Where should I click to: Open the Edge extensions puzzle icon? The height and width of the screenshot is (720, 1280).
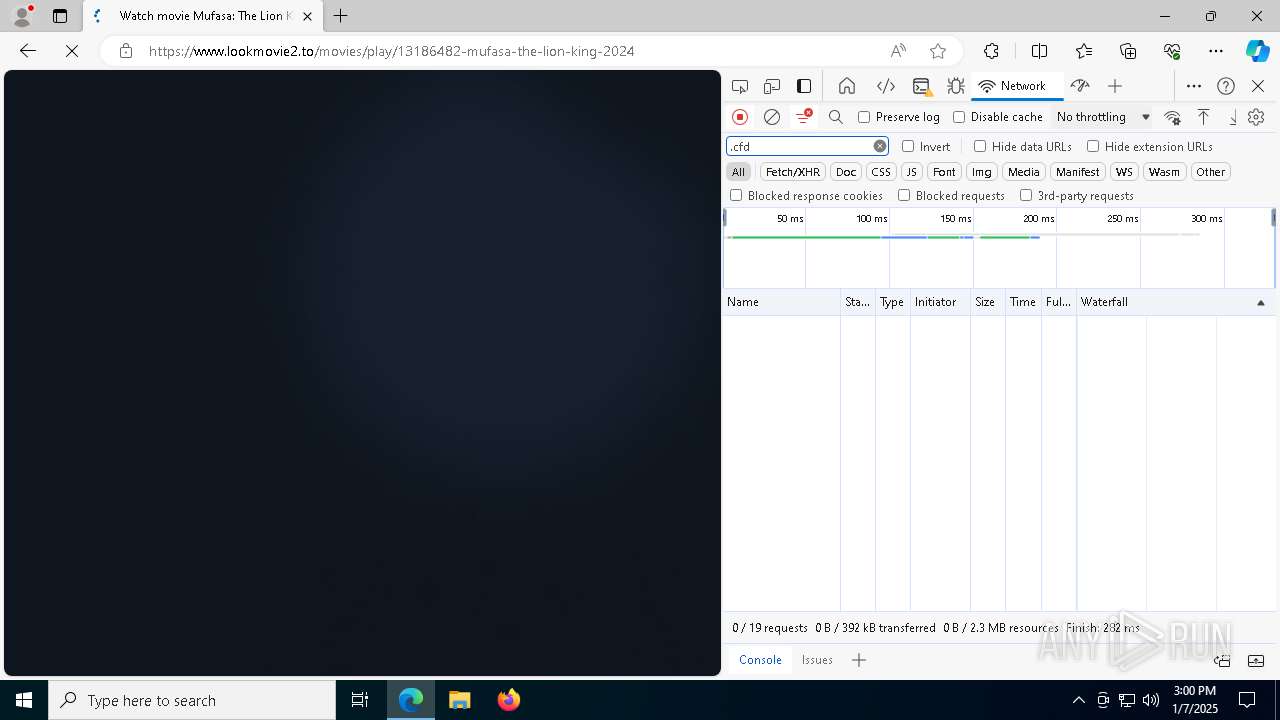991,51
